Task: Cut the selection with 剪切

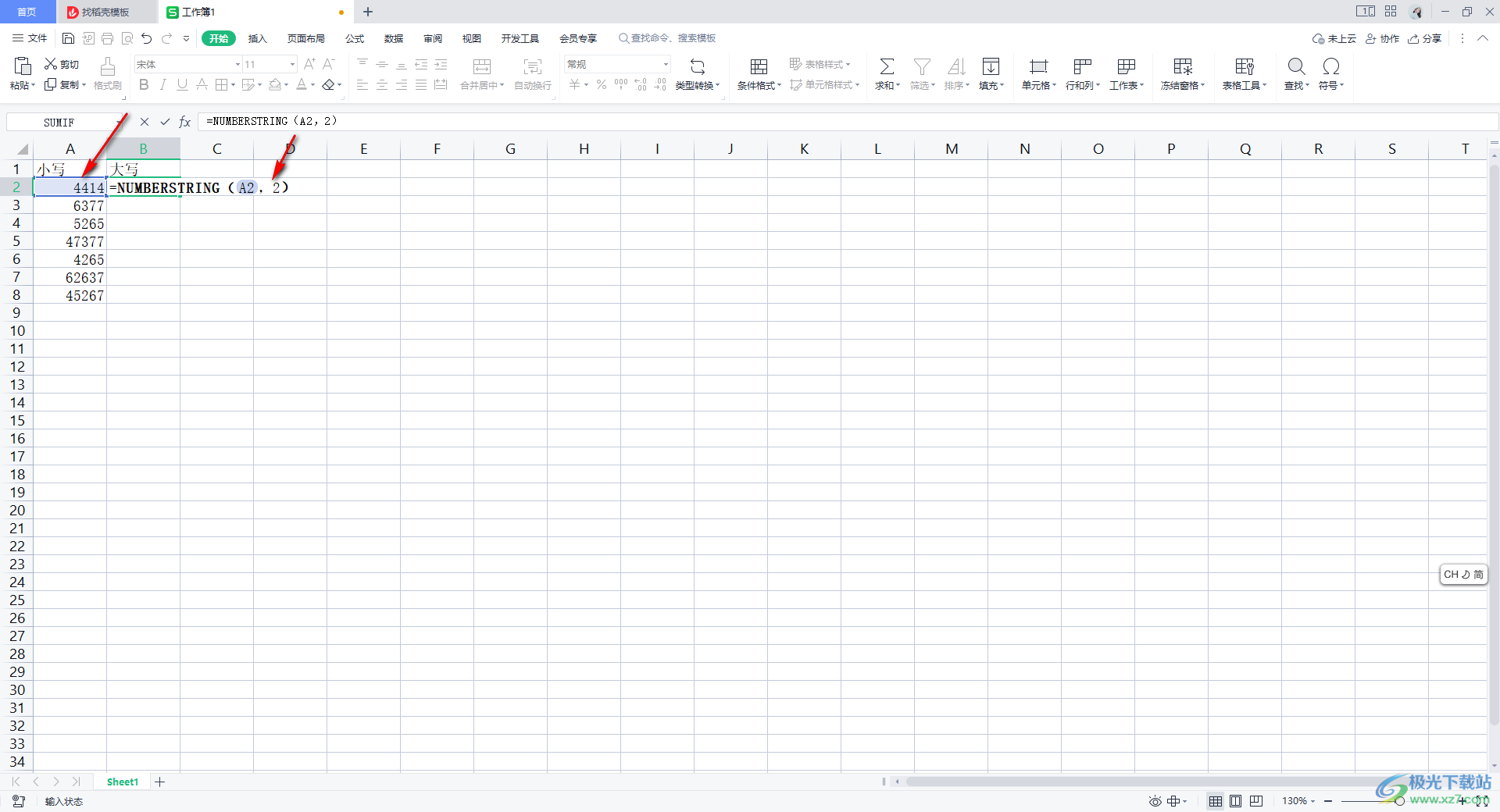Action: tap(62, 64)
